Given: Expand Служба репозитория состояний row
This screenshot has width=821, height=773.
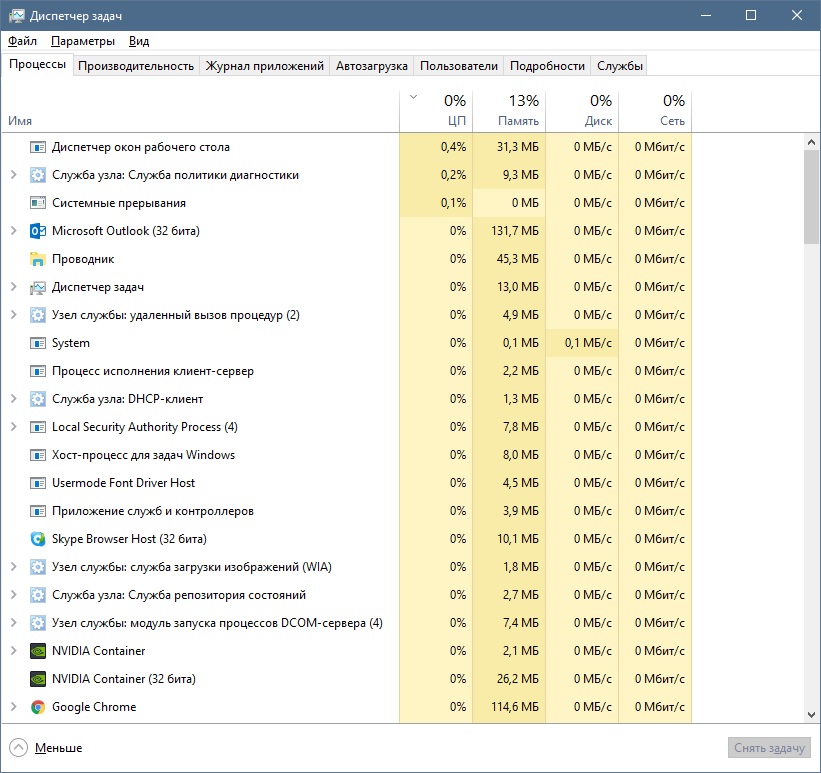Looking at the screenshot, I should point(14,595).
